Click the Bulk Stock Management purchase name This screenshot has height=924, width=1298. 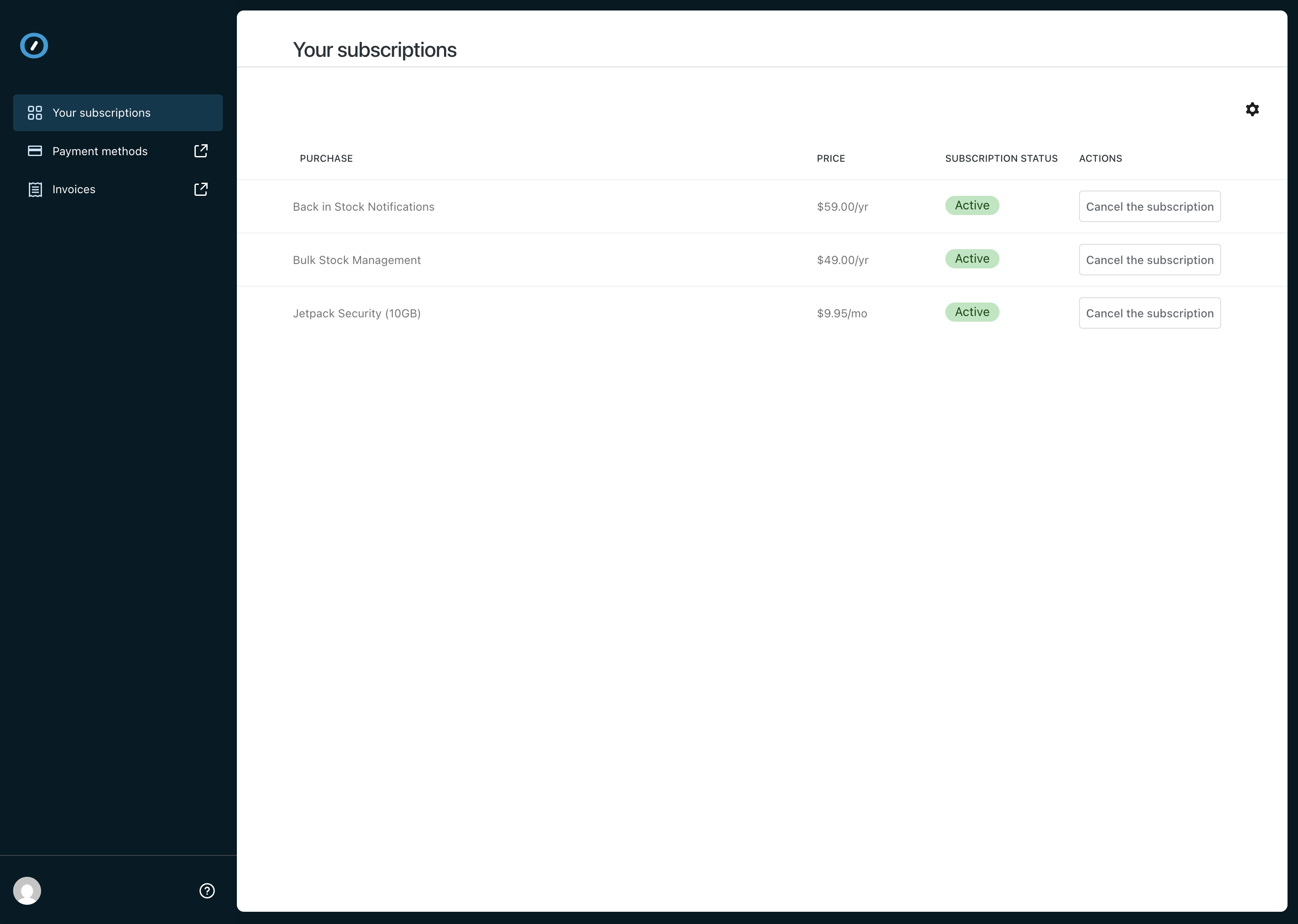tap(357, 260)
